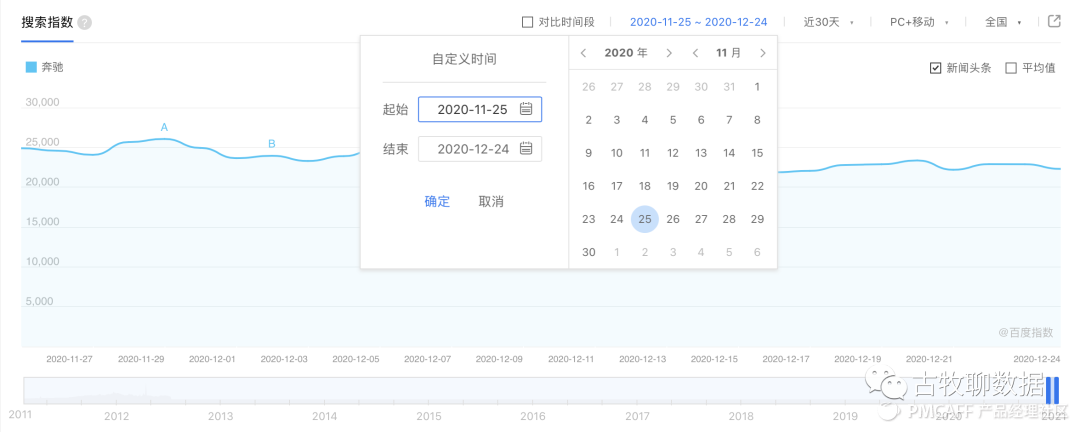
Task: Click the 2020-12-01 x-axis label
Action: coord(212,359)
